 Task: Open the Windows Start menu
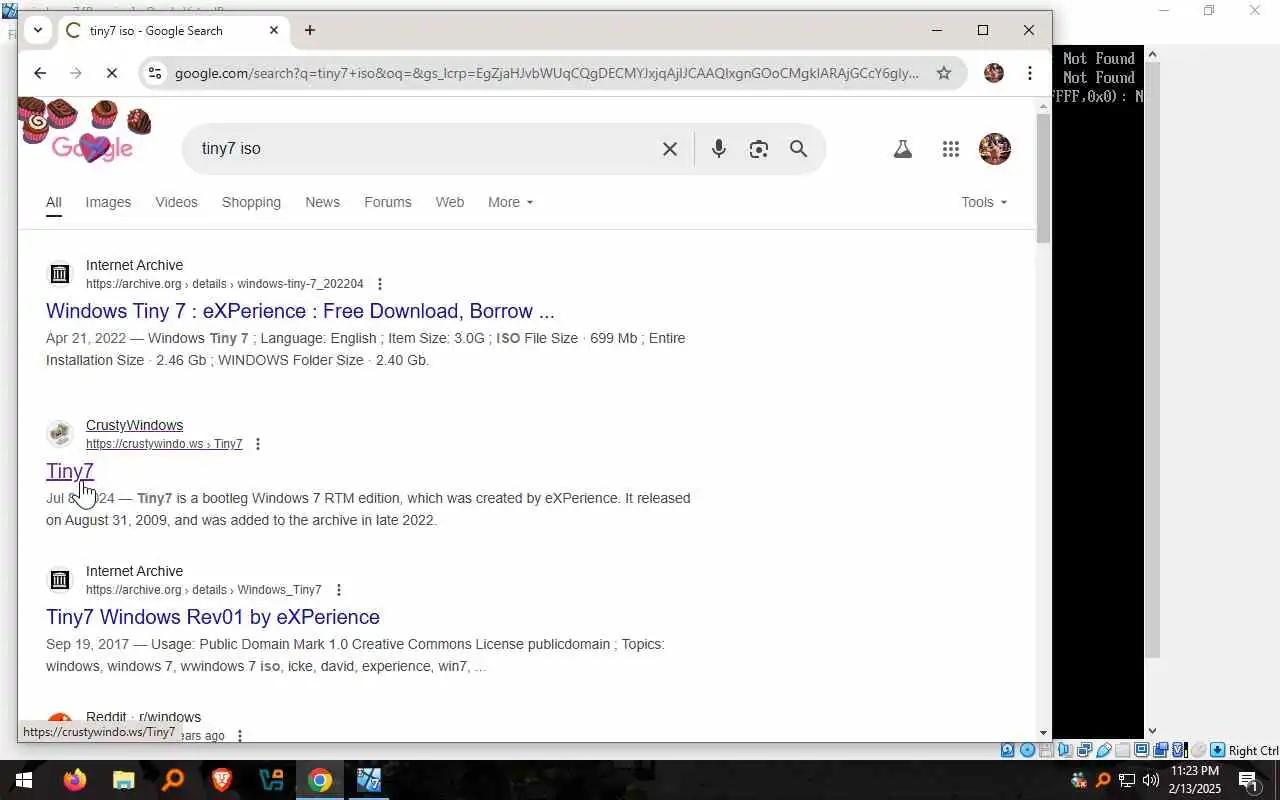tap(24, 780)
